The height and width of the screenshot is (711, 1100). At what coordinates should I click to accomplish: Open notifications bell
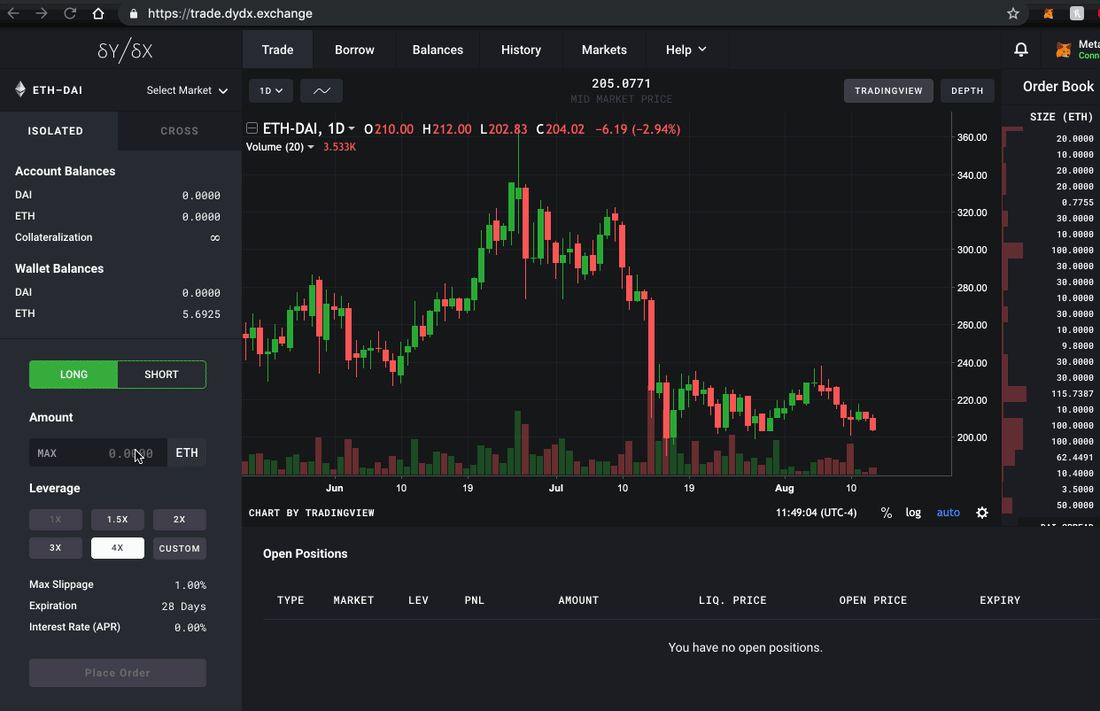(x=1021, y=49)
